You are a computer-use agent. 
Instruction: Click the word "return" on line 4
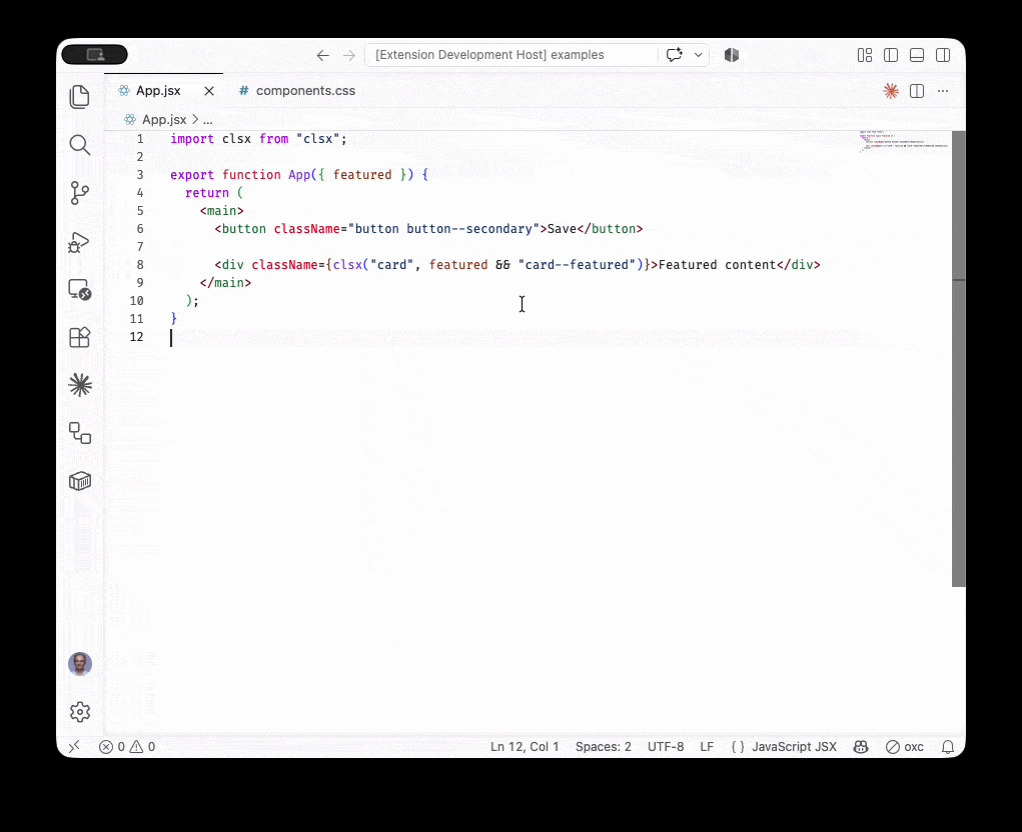(x=207, y=193)
